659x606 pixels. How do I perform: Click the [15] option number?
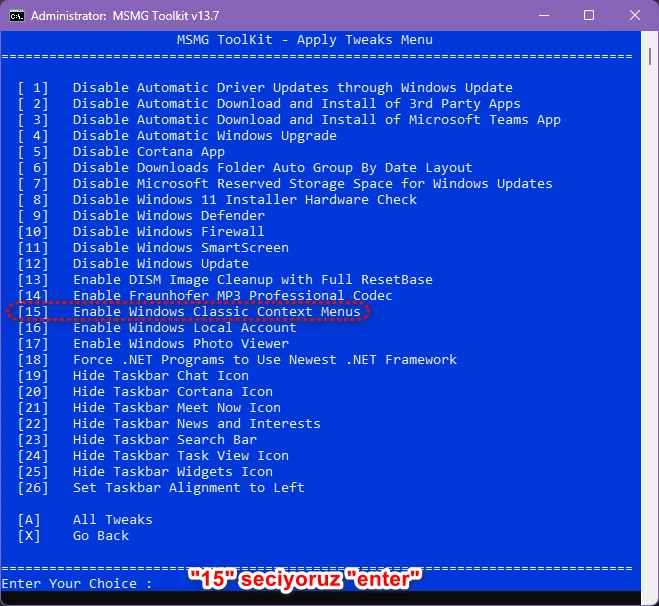[x=33, y=311]
